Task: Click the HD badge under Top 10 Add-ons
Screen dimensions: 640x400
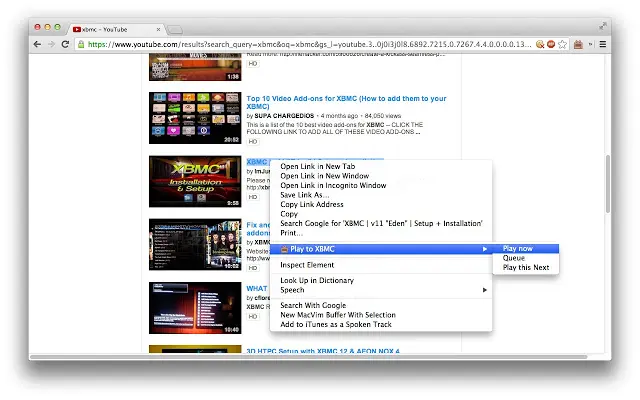Action: [x=253, y=141]
